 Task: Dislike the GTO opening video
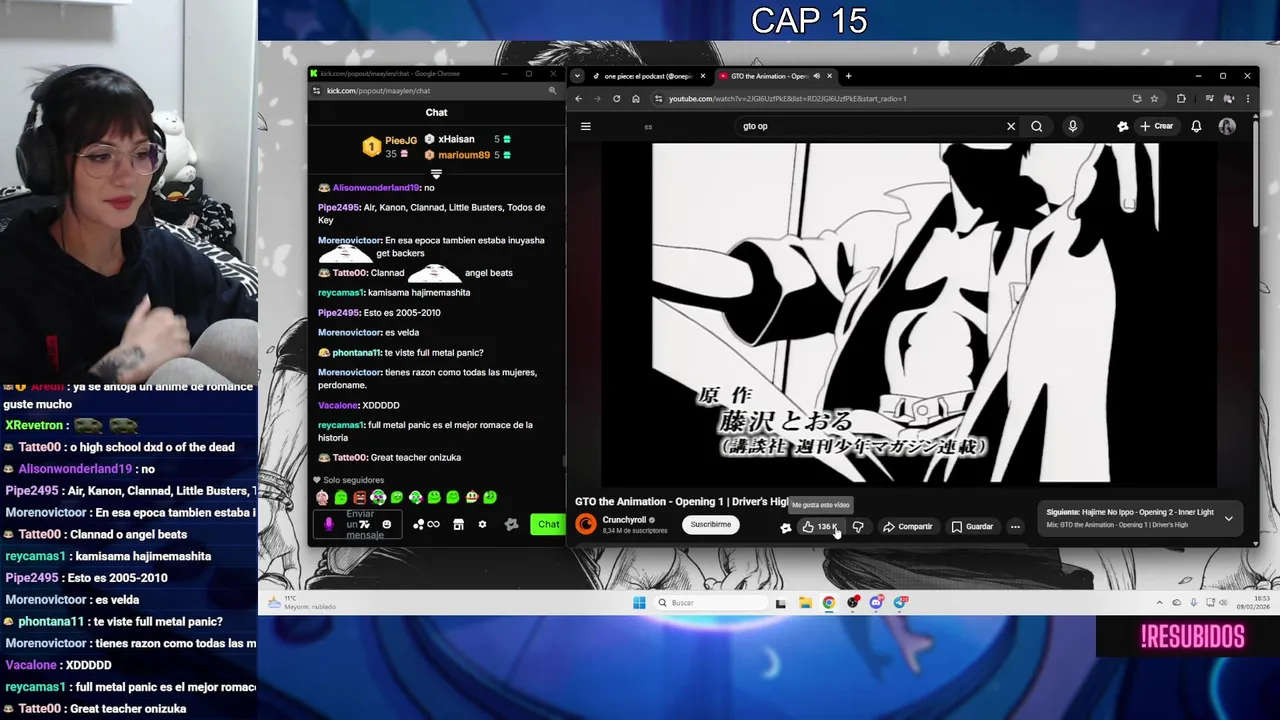coord(858,527)
